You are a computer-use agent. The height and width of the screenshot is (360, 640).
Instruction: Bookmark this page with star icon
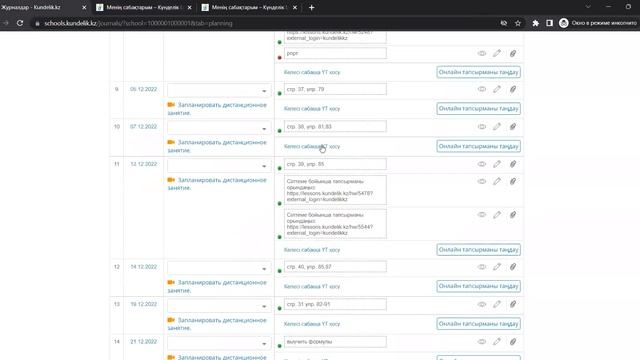pos(518,23)
